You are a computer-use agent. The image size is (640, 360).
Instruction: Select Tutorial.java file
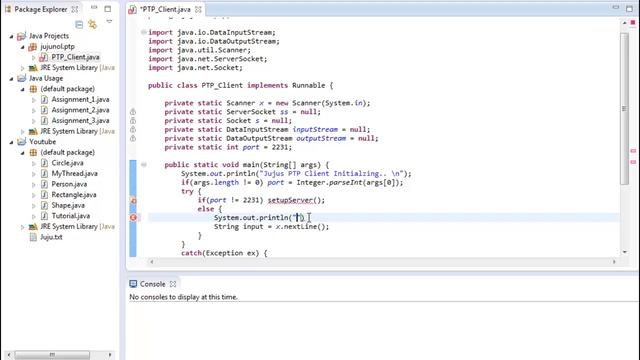71,216
